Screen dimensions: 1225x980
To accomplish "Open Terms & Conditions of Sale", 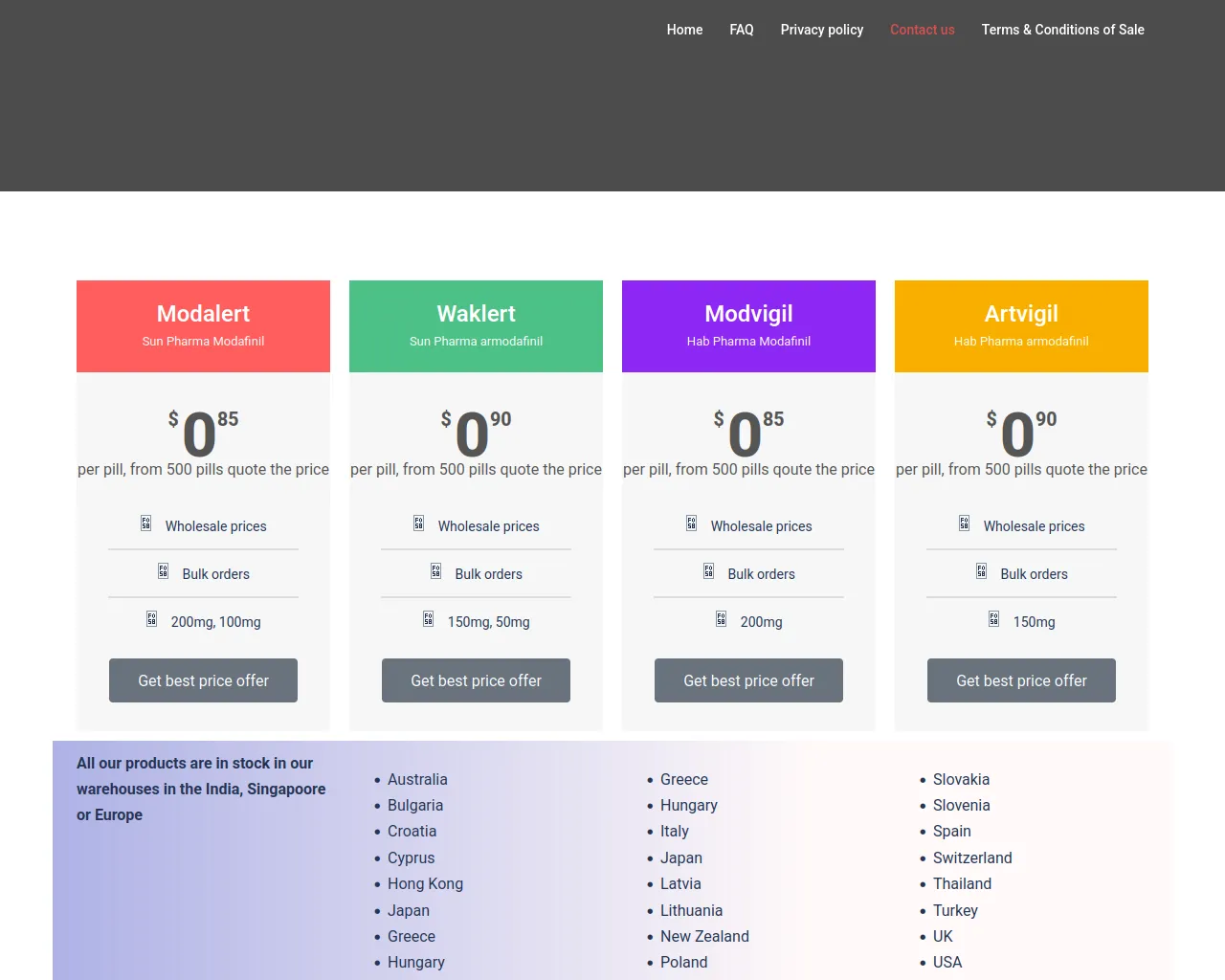I will [1063, 30].
